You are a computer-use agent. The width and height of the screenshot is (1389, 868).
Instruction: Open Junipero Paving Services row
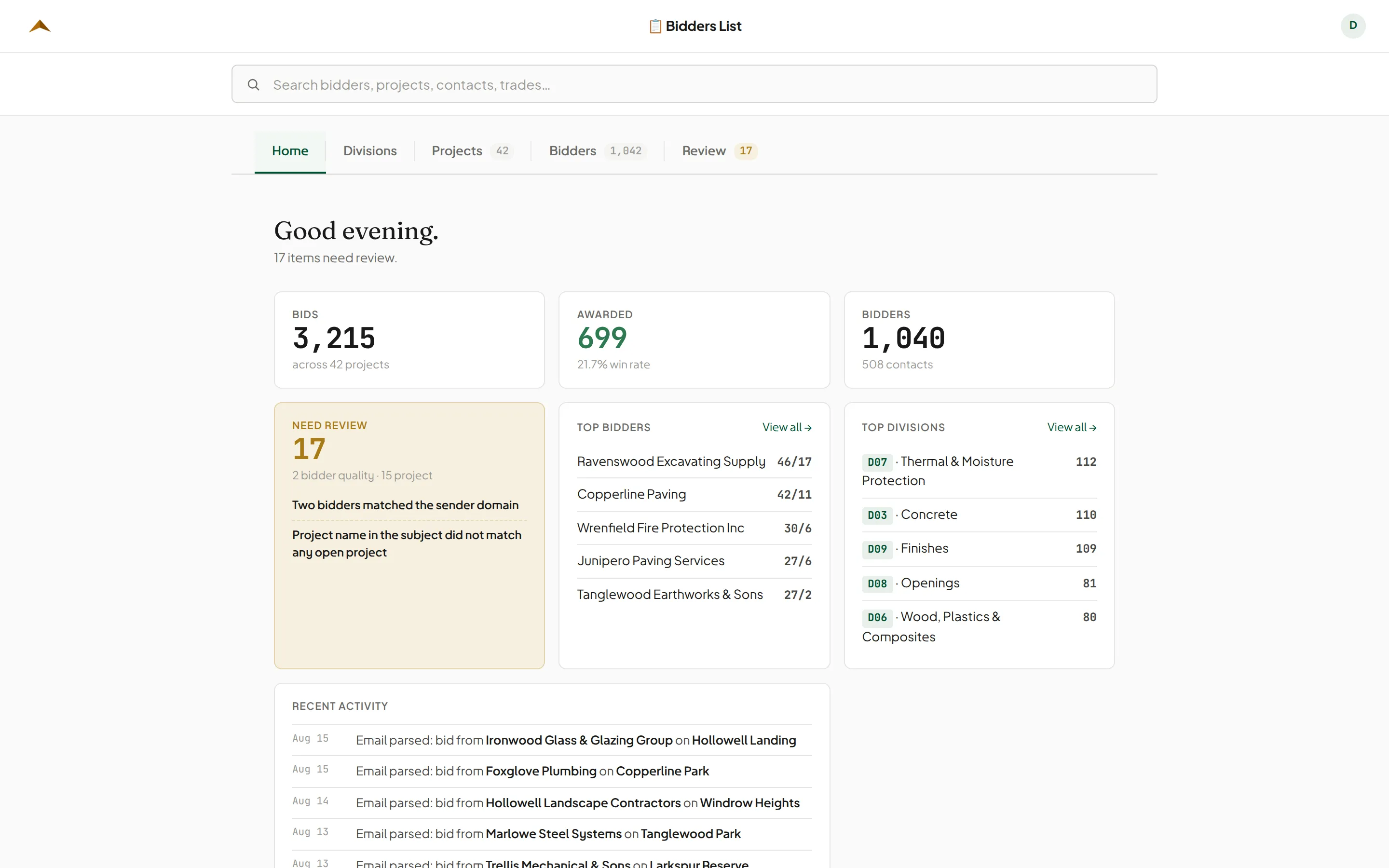click(694, 561)
